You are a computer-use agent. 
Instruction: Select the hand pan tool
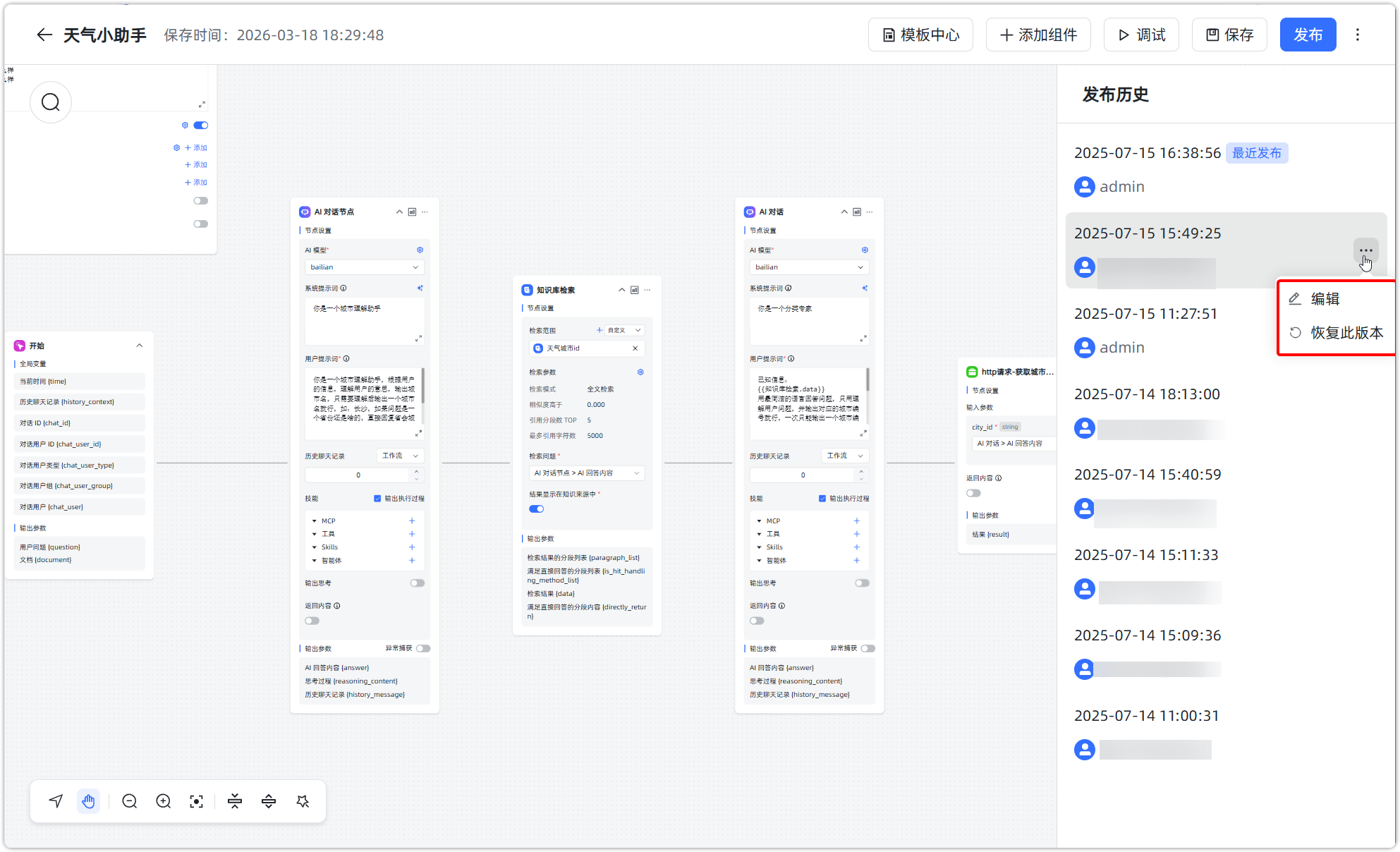pyautogui.click(x=88, y=801)
